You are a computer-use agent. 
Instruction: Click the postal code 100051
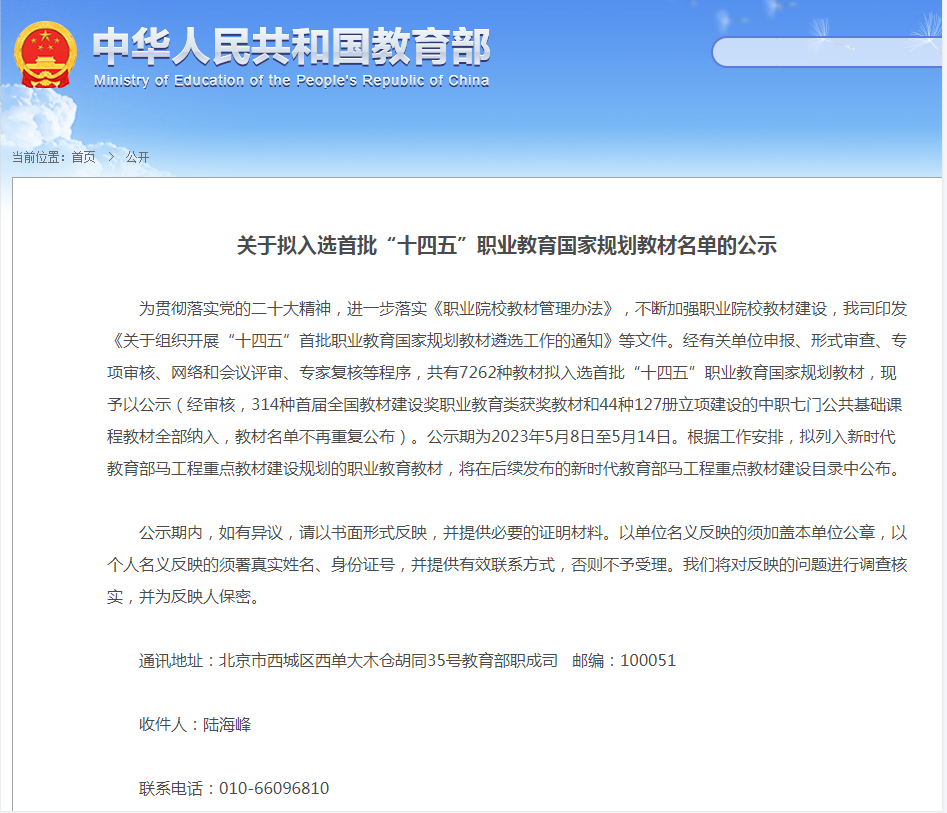point(648,661)
